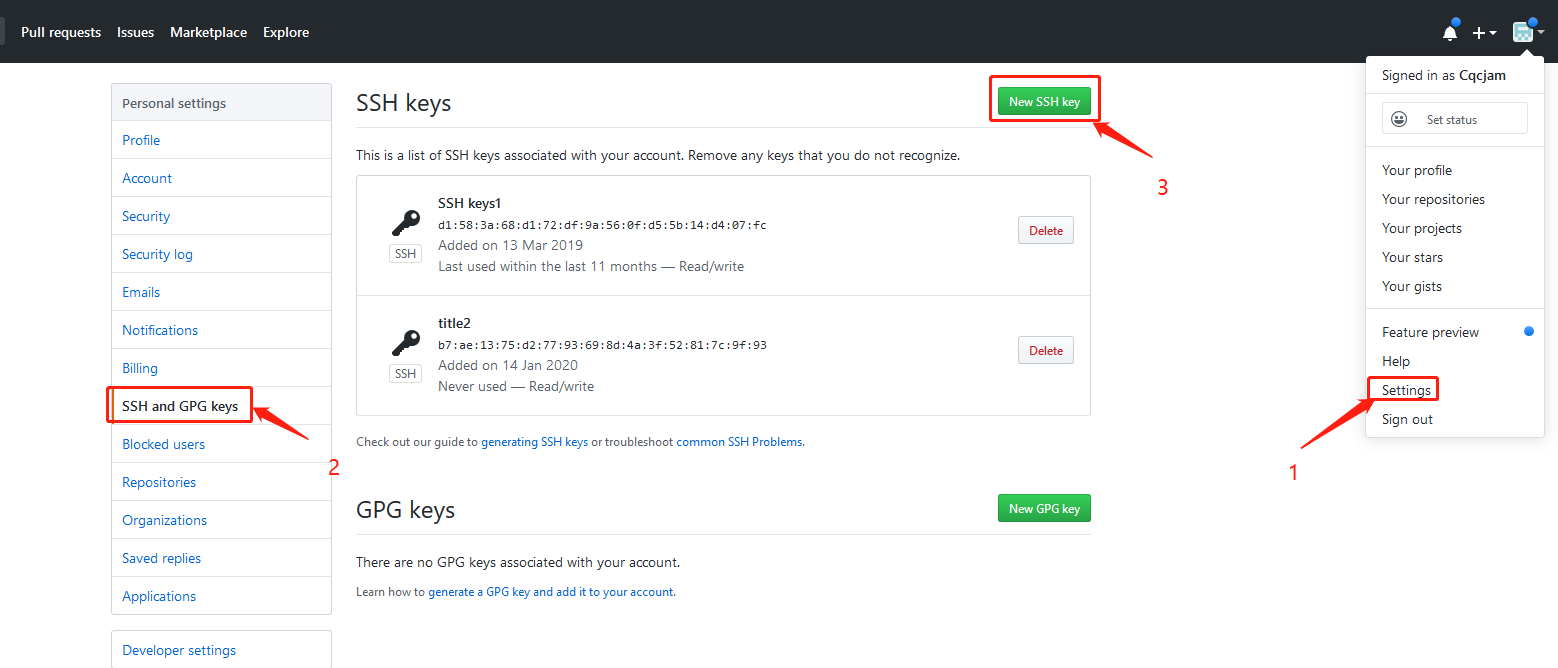Open Issues in top navigation
This screenshot has height=668, width=1558.
point(135,32)
